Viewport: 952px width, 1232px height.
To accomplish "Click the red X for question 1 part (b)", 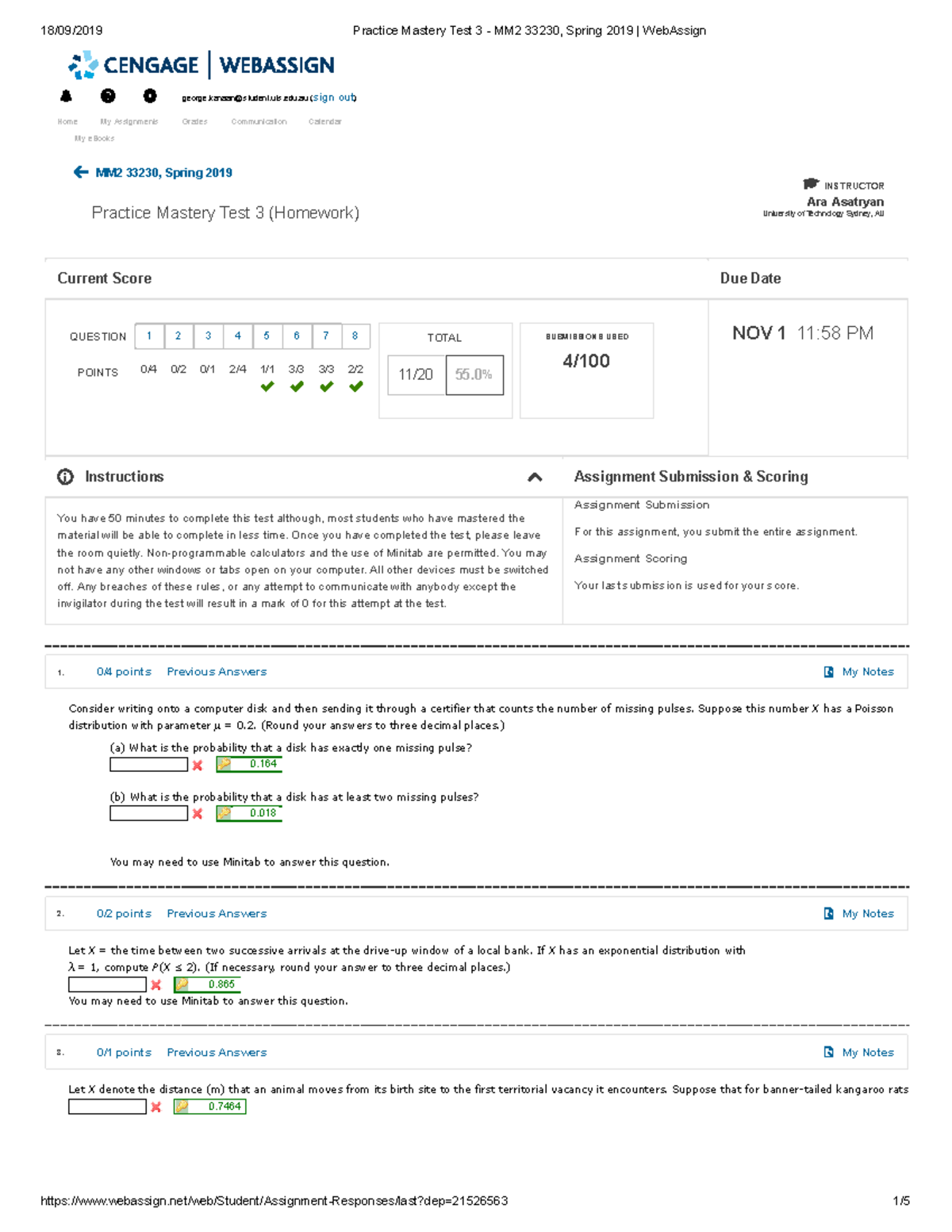I will pos(197,813).
